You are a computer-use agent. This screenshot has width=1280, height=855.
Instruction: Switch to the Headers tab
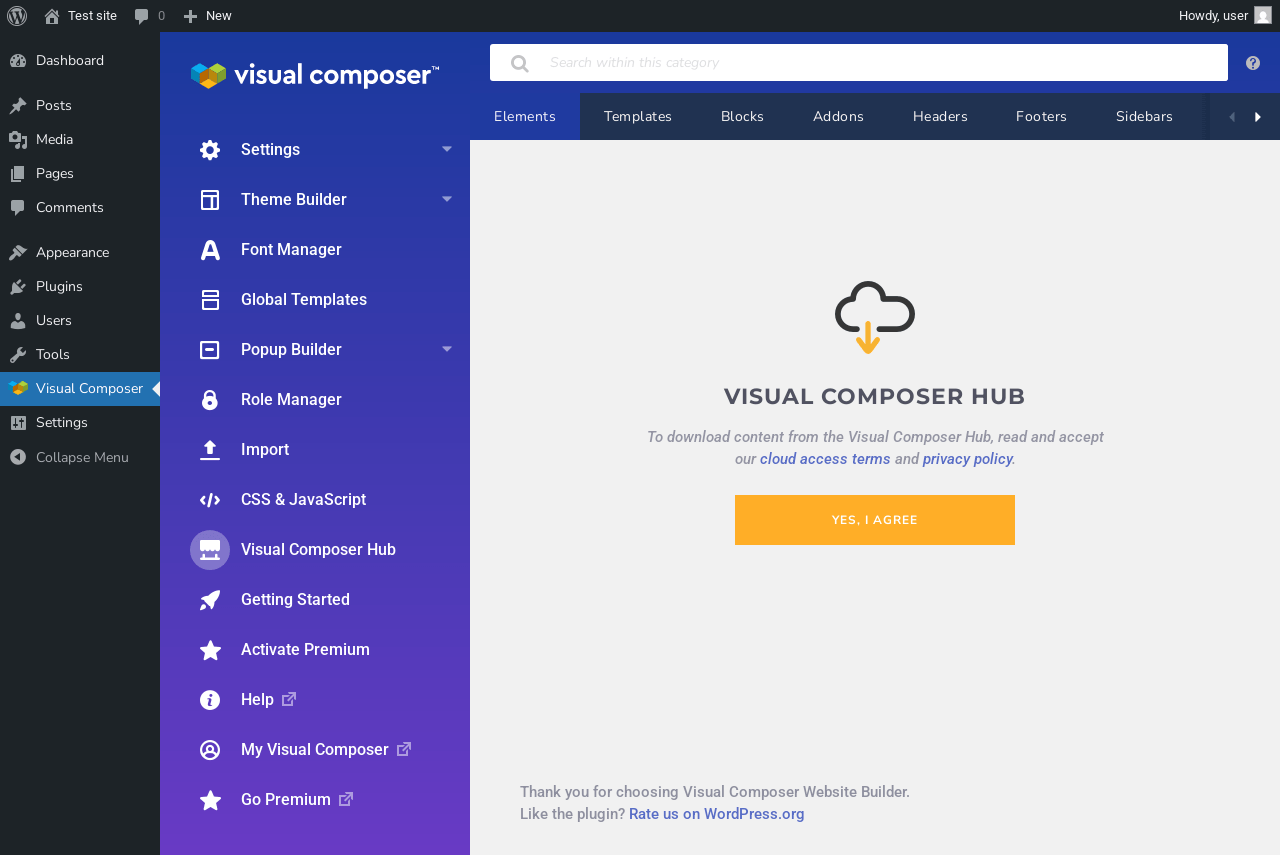(x=940, y=117)
